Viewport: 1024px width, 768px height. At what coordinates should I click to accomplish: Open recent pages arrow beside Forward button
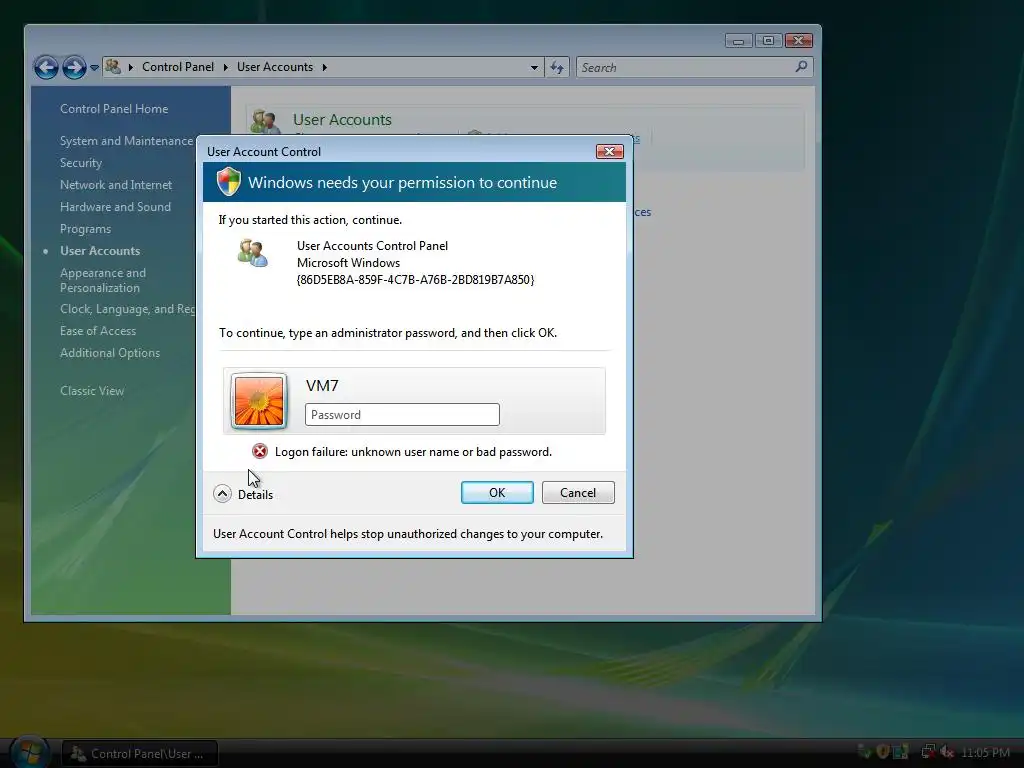coord(94,67)
